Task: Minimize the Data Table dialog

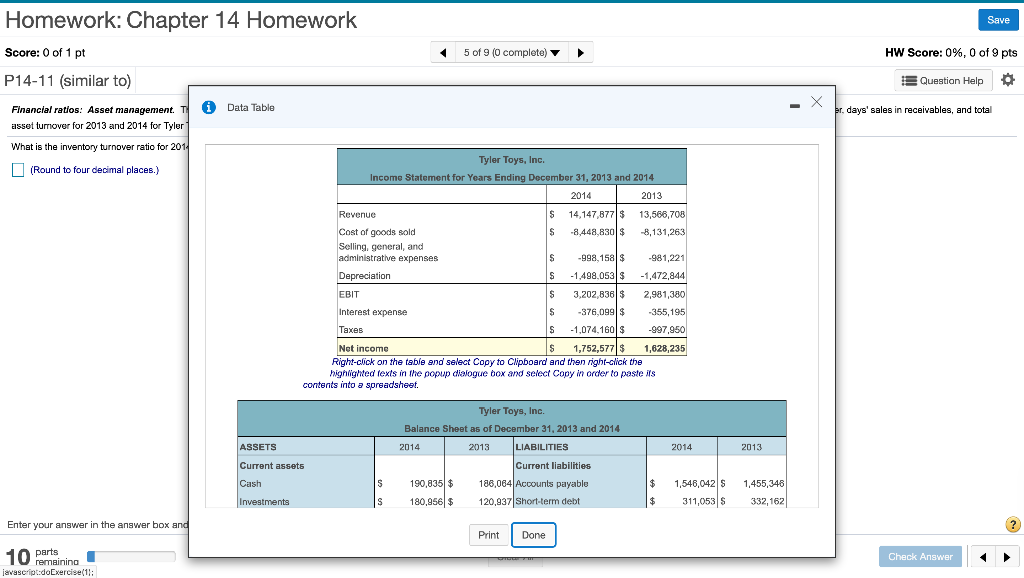Action: click(x=795, y=106)
